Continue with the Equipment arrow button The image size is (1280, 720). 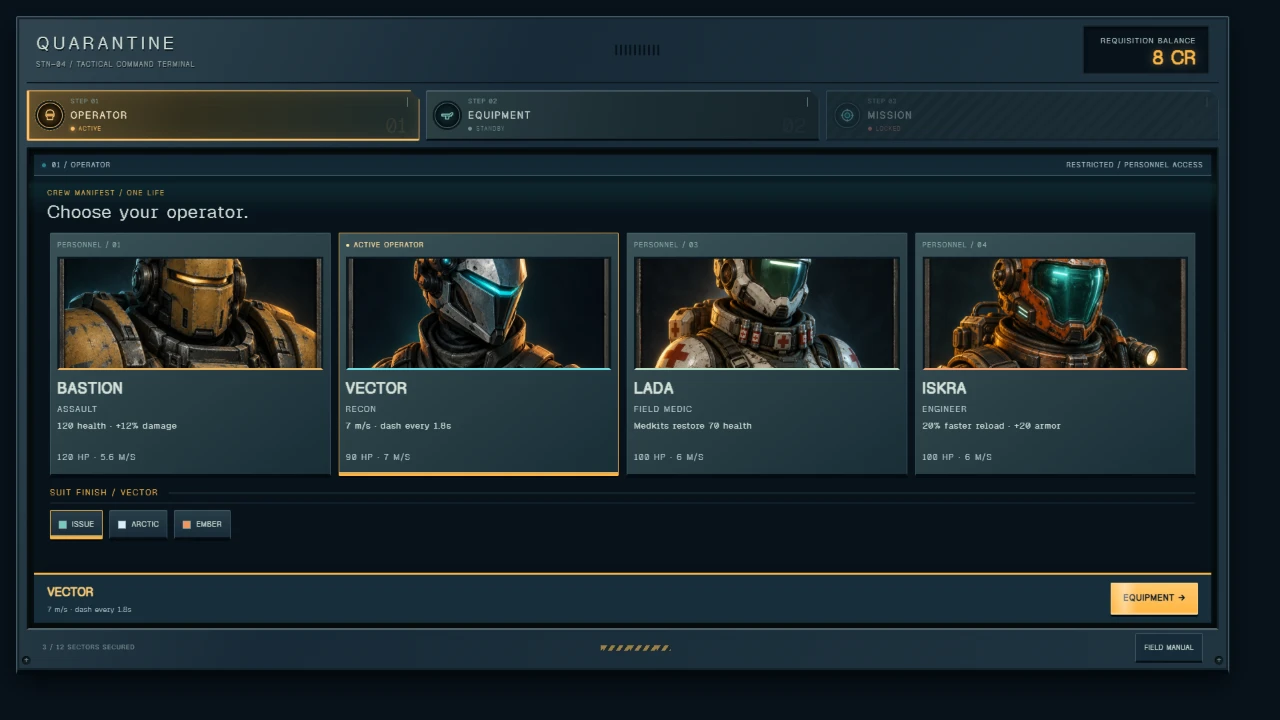click(1154, 598)
